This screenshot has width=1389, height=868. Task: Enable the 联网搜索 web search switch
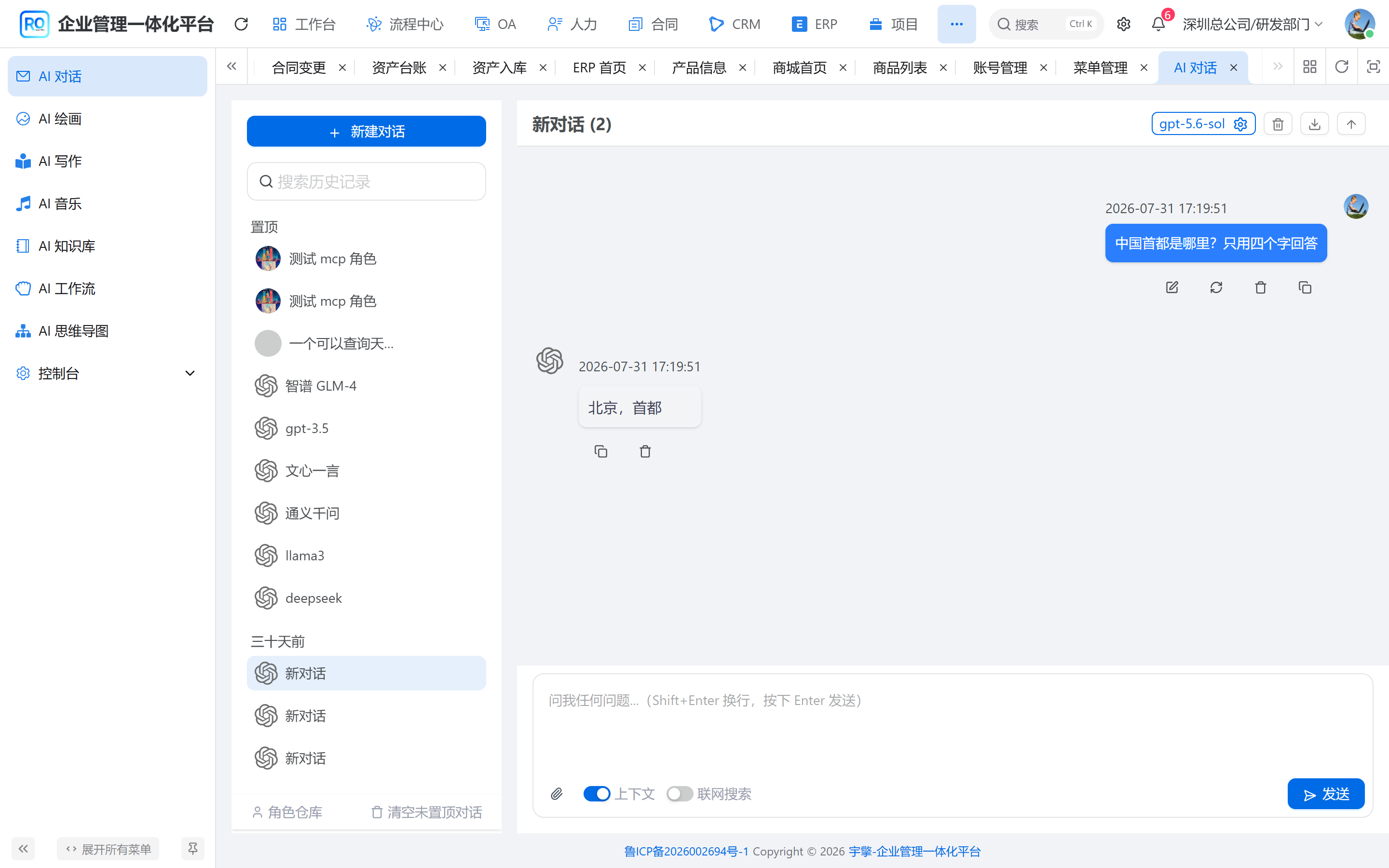(680, 794)
